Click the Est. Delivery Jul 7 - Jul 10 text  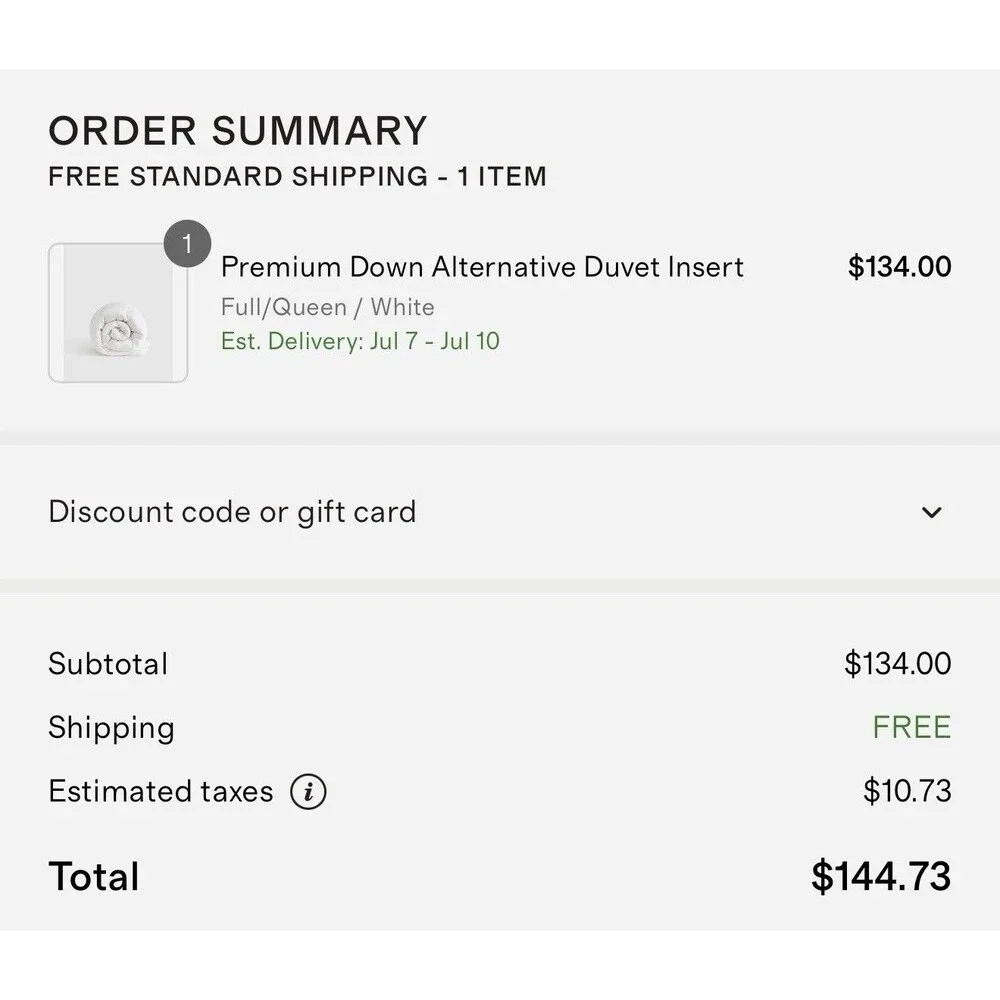(360, 341)
